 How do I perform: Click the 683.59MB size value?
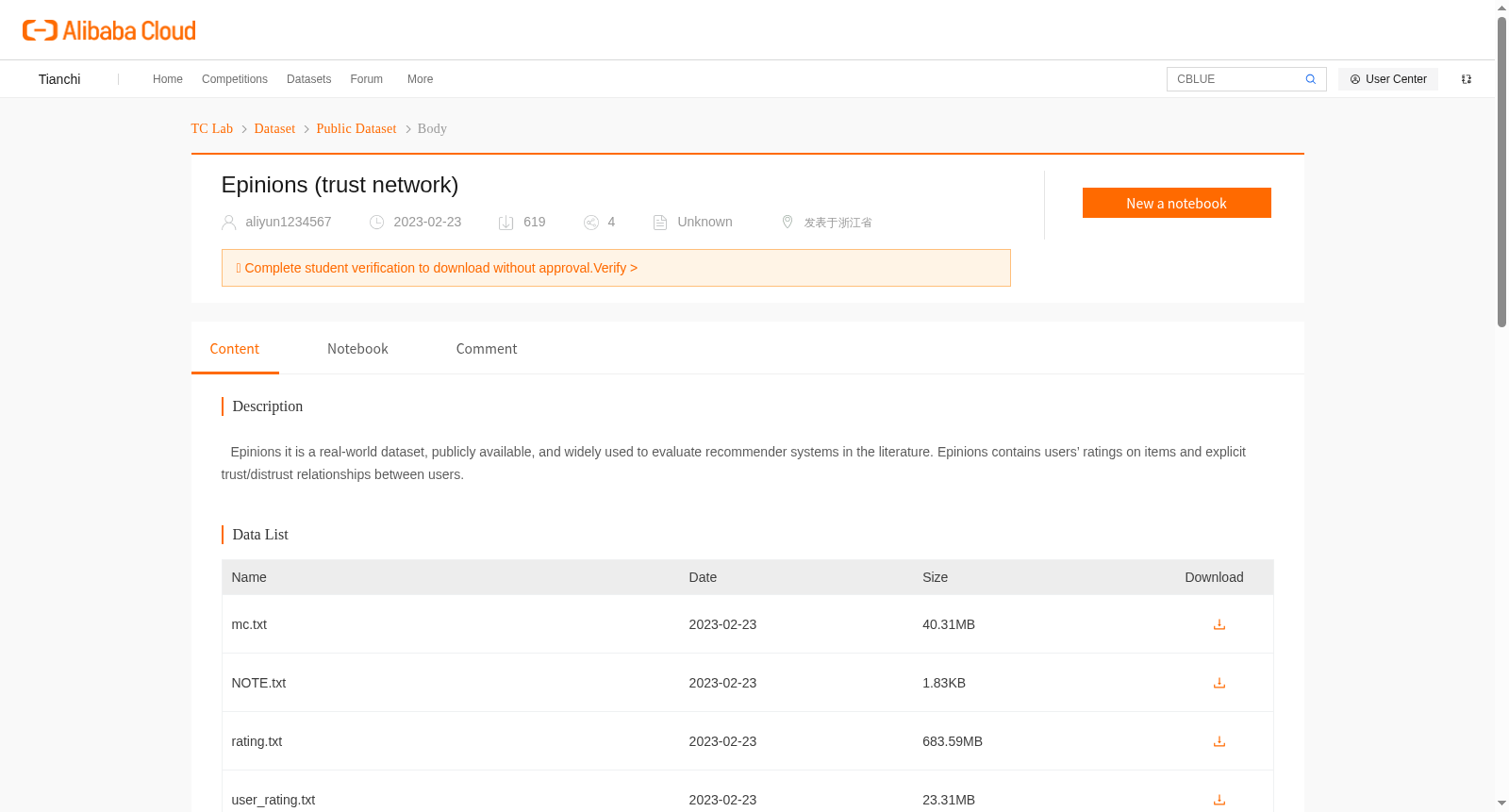(953, 741)
